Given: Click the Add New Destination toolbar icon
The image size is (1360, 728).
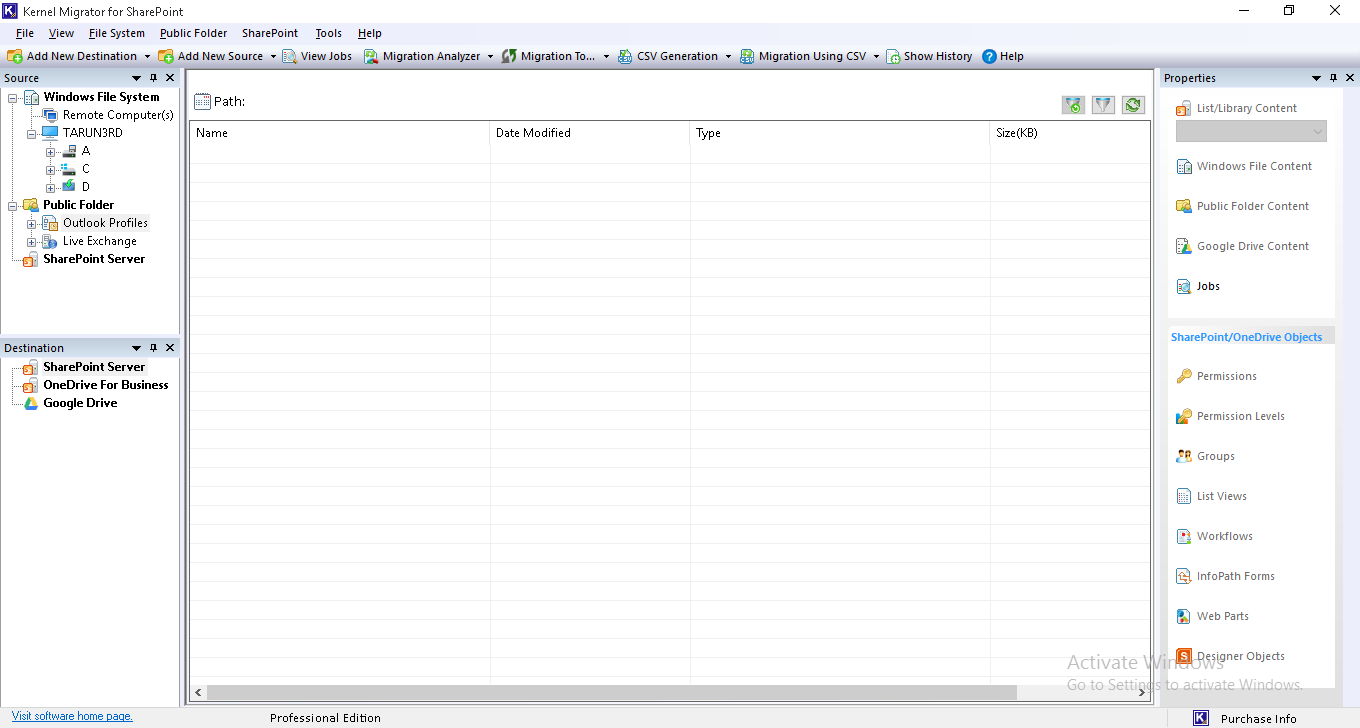Looking at the screenshot, I should 15,56.
